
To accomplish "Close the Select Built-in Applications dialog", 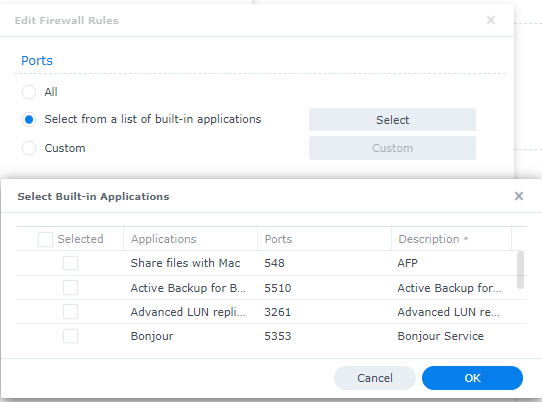I will coord(518,196).
